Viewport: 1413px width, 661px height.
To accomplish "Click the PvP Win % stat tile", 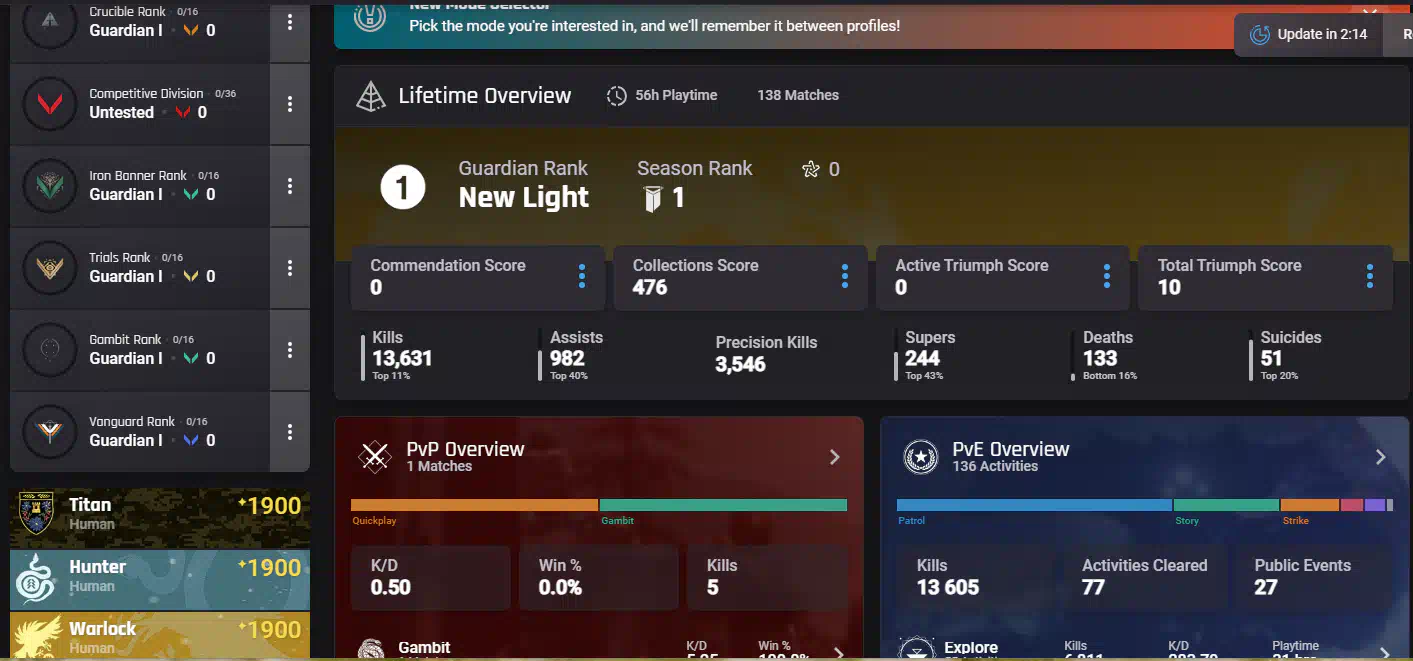I will 598,577.
